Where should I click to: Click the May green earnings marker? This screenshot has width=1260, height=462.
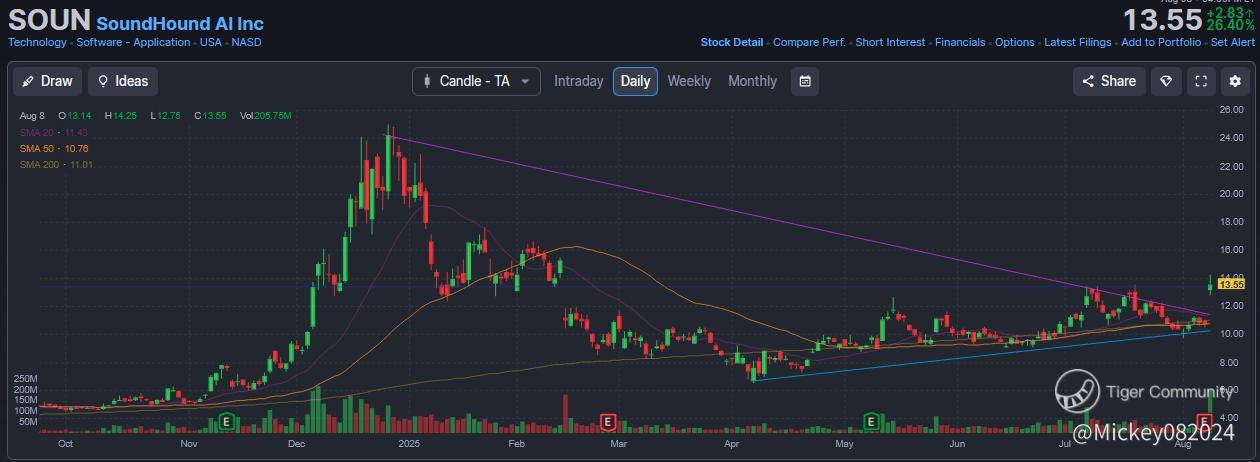click(x=872, y=421)
